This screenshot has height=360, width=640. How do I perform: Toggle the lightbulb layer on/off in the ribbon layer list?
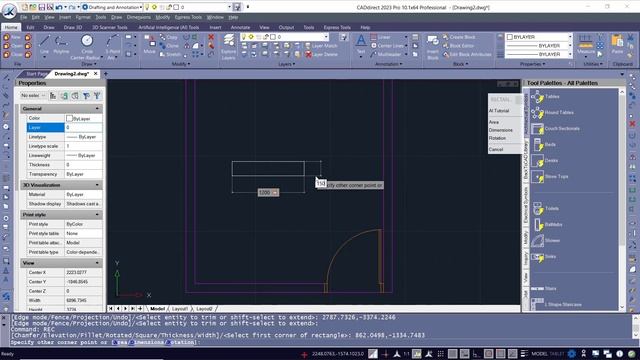click(244, 37)
